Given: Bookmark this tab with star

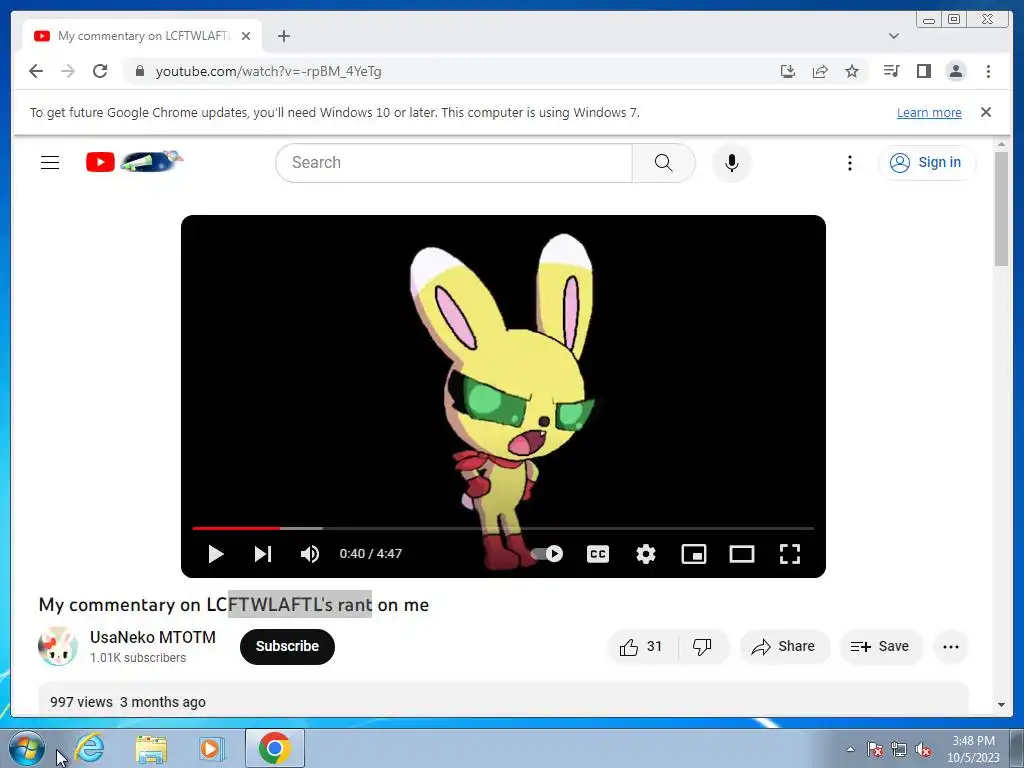Looking at the screenshot, I should pyautogui.click(x=852, y=71).
